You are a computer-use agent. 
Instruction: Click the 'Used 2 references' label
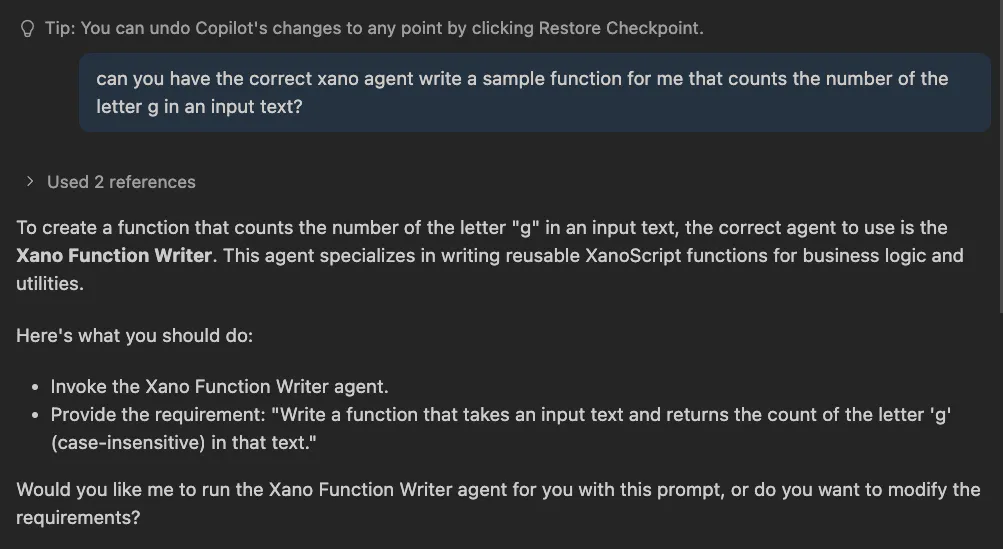[121, 182]
